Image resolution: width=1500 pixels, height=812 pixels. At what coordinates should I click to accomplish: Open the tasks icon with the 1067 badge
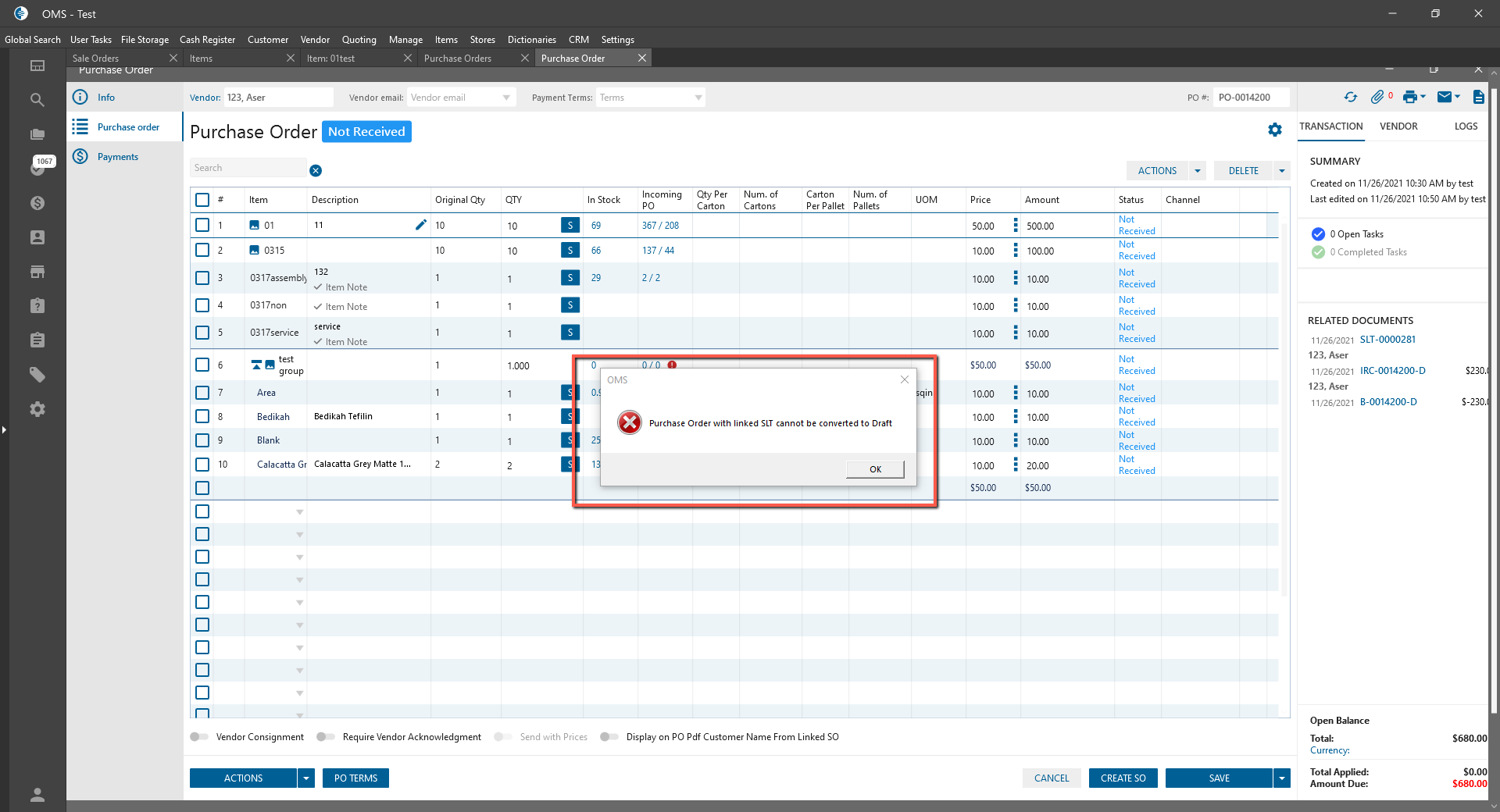pyautogui.click(x=38, y=167)
